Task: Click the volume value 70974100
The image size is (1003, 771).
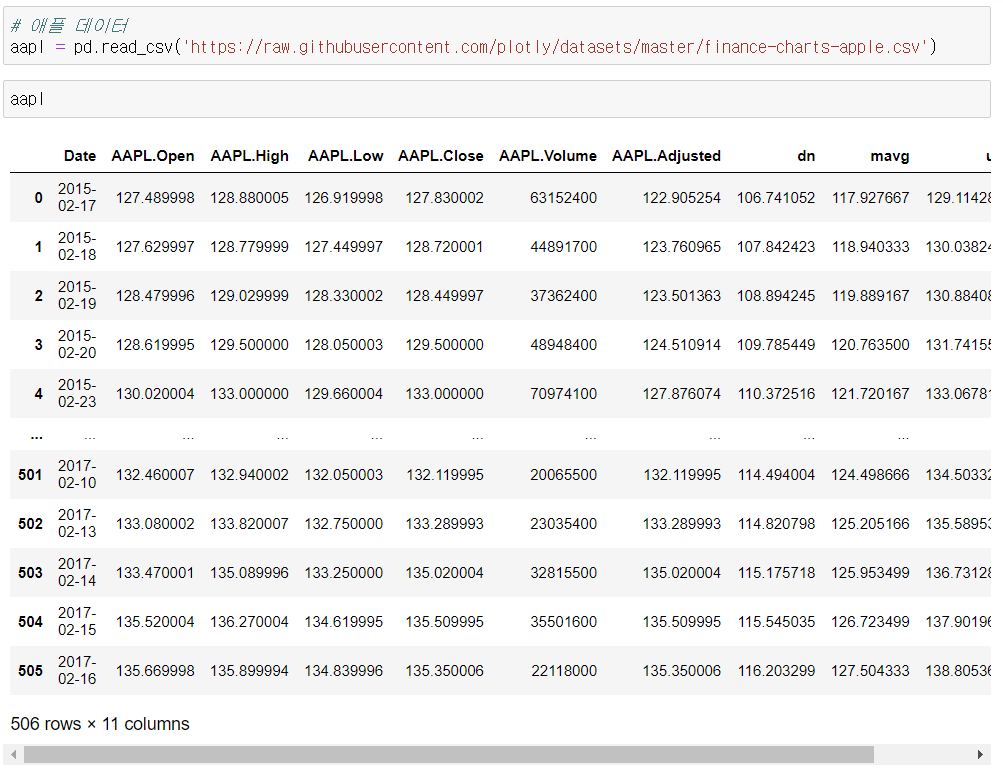Action: pyautogui.click(x=564, y=393)
